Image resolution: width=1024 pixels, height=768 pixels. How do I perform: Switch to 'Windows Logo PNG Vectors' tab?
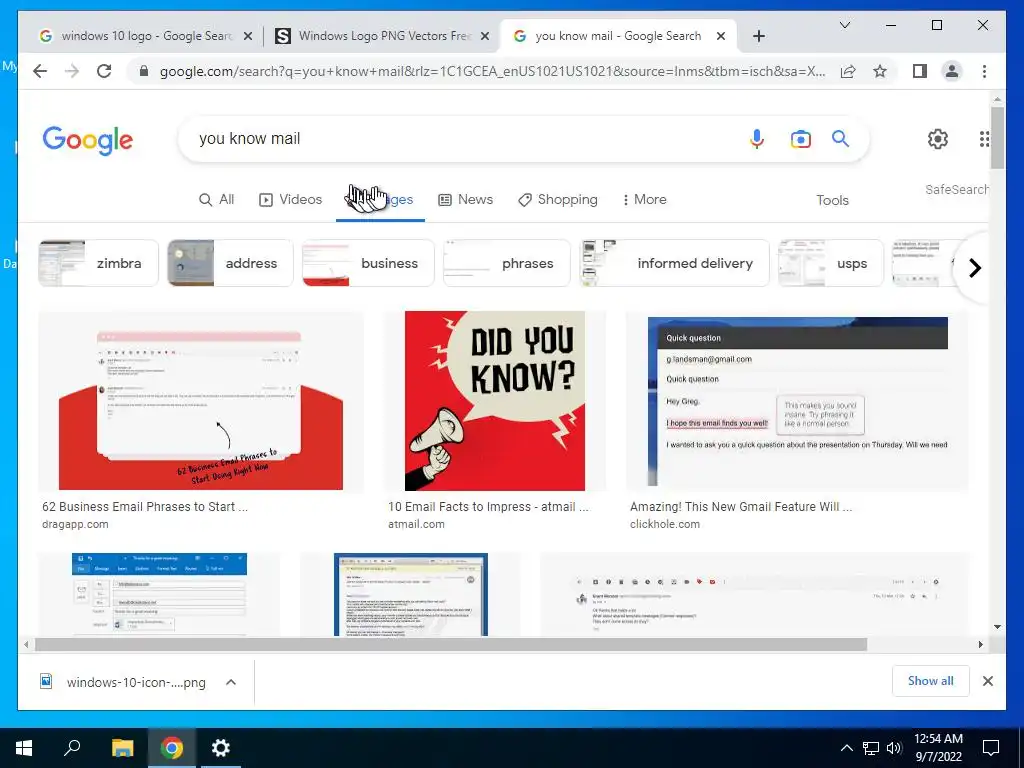tap(382, 37)
